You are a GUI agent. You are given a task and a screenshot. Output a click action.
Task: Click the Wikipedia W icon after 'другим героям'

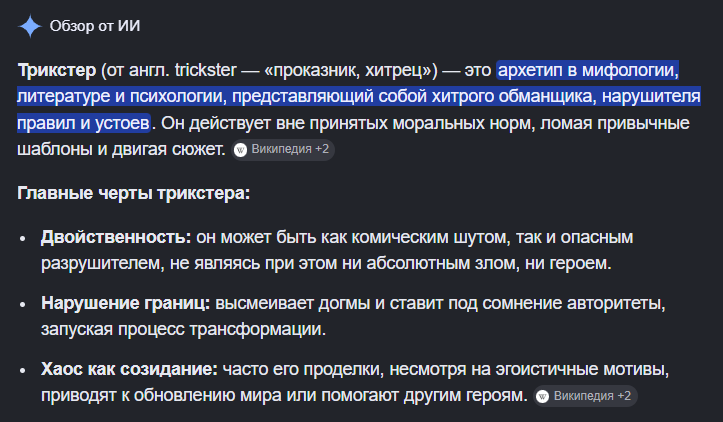tap(543, 396)
